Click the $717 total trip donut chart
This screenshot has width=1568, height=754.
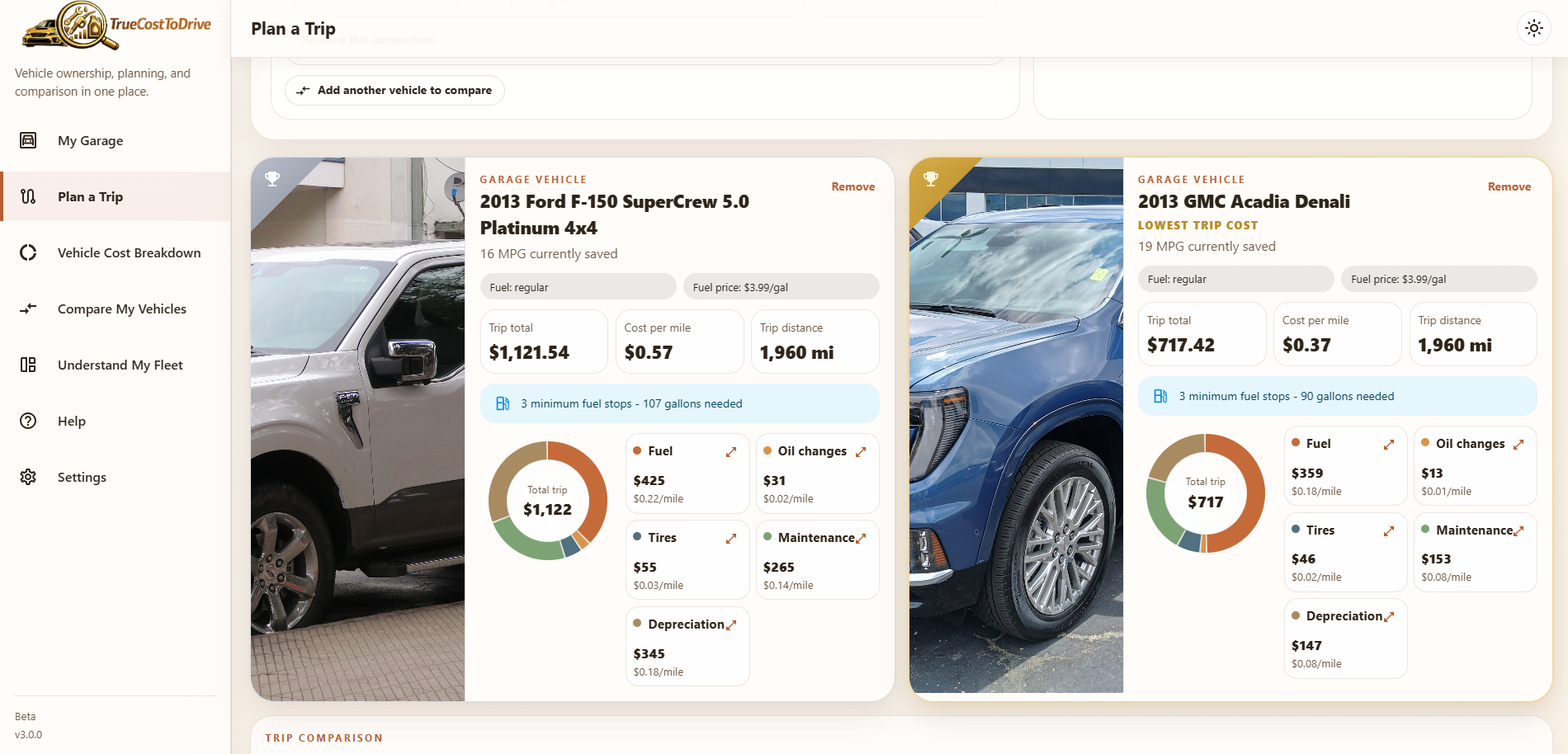coord(1205,493)
